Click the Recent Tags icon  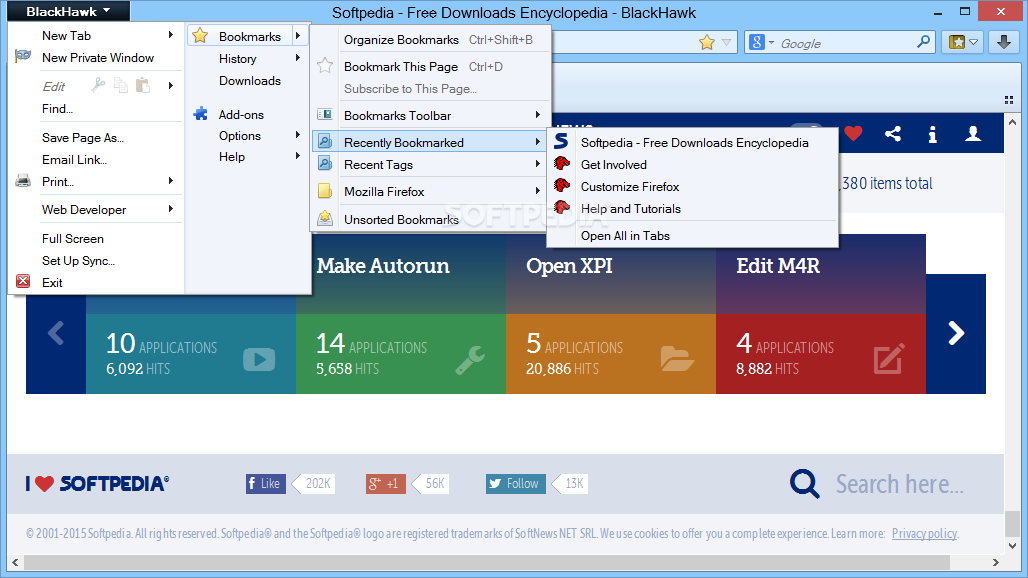tap(325, 164)
